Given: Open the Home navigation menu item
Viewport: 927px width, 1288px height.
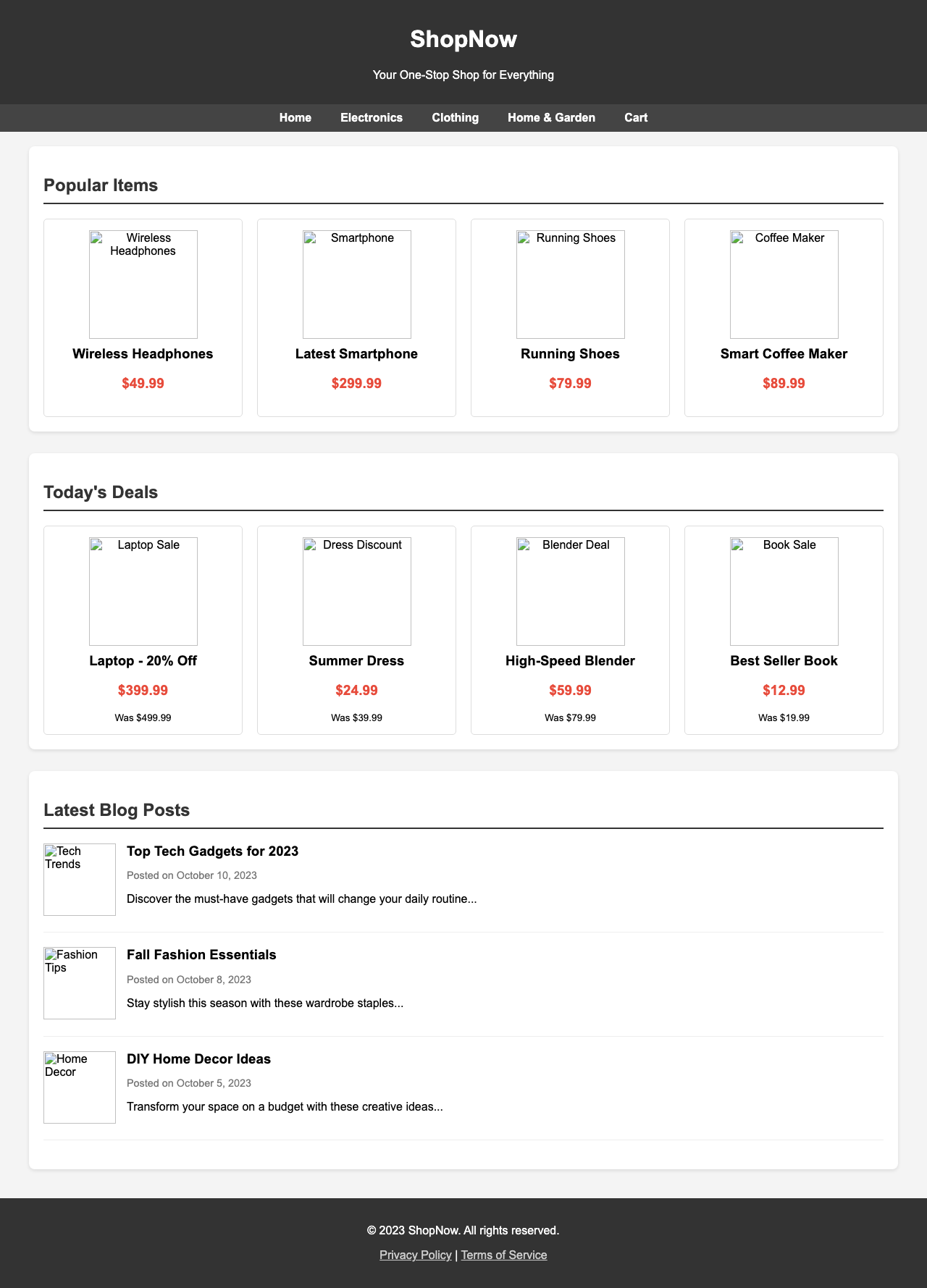Looking at the screenshot, I should tap(295, 117).
